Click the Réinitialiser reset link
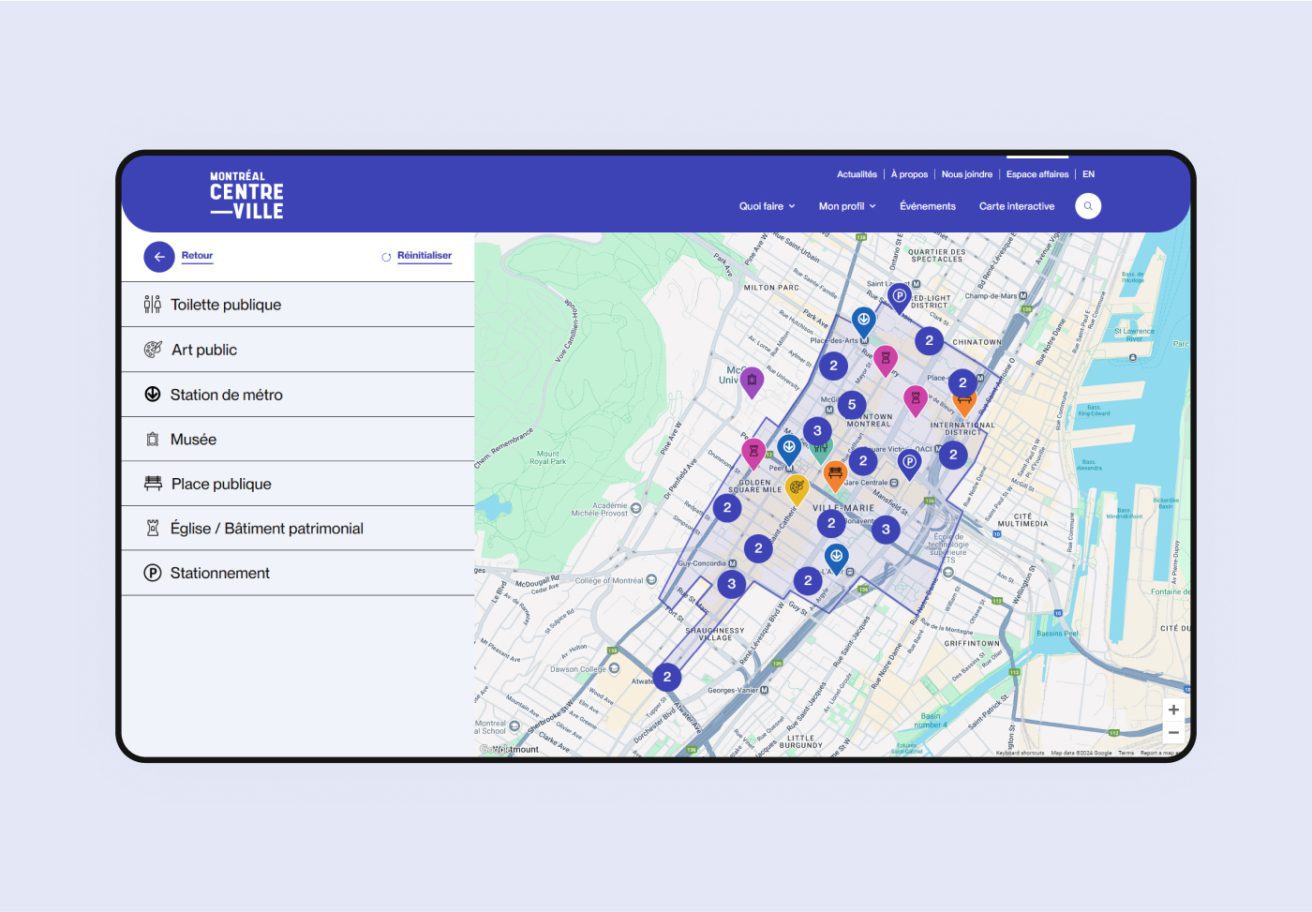The width and height of the screenshot is (1312, 912). tap(424, 256)
